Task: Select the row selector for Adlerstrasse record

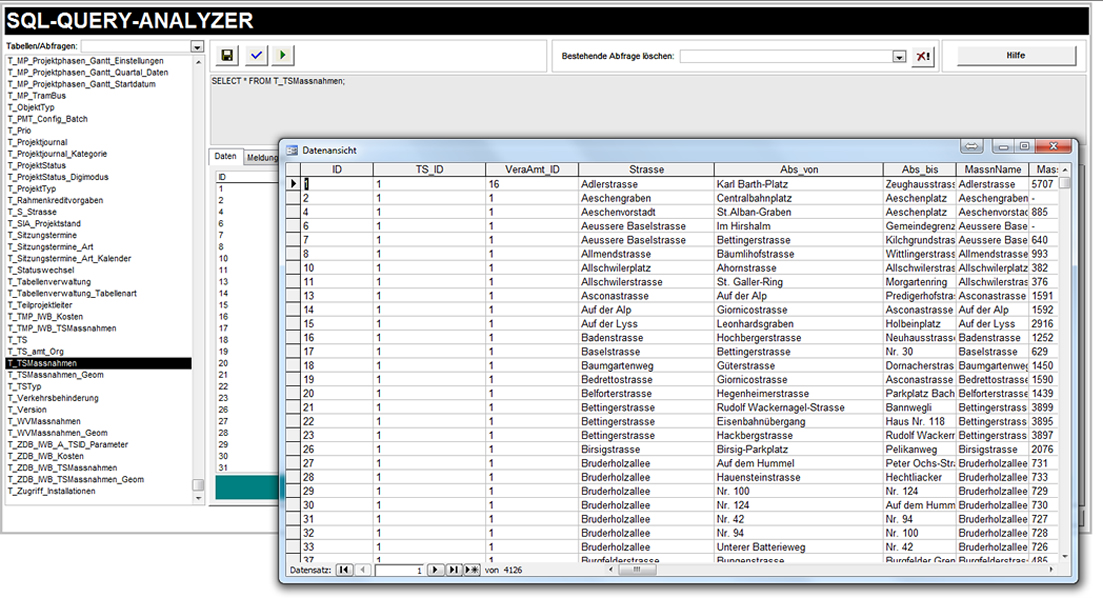Action: 293,184
